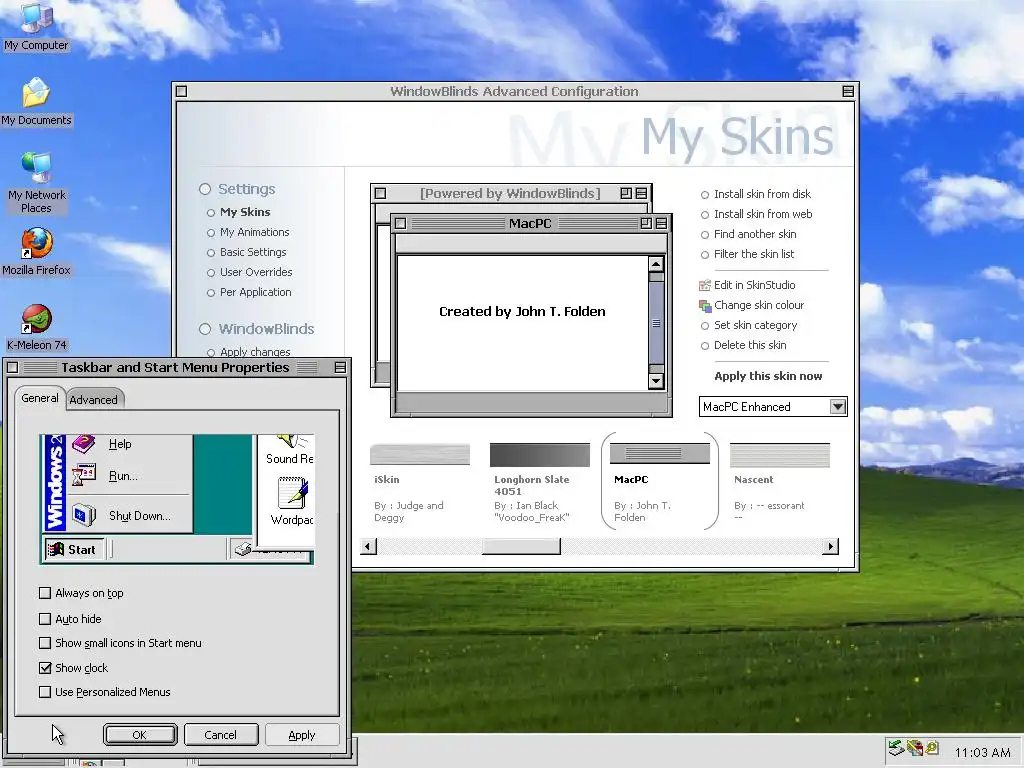Open the My Network Places desktop icon
This screenshot has width=1024, height=768.
point(36,182)
